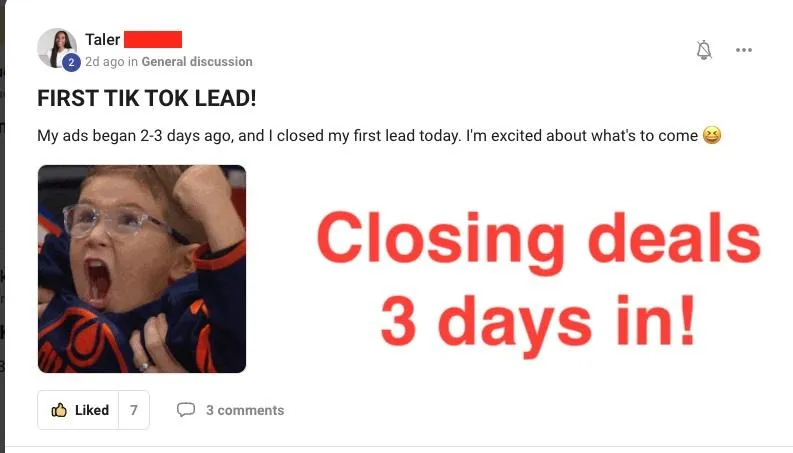Click the 2d ago timestamp
Viewport: 793px width, 453px height.
point(104,62)
